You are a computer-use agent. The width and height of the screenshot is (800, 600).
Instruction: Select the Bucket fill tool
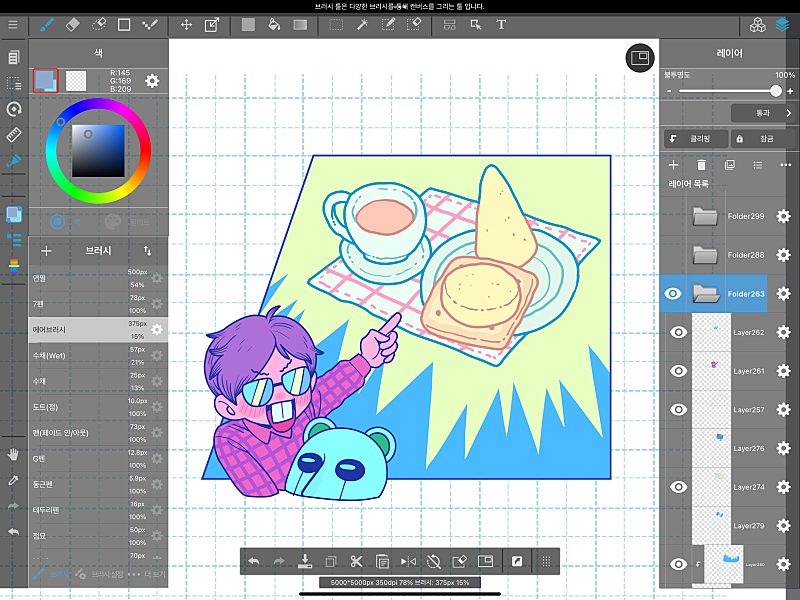tap(274, 24)
